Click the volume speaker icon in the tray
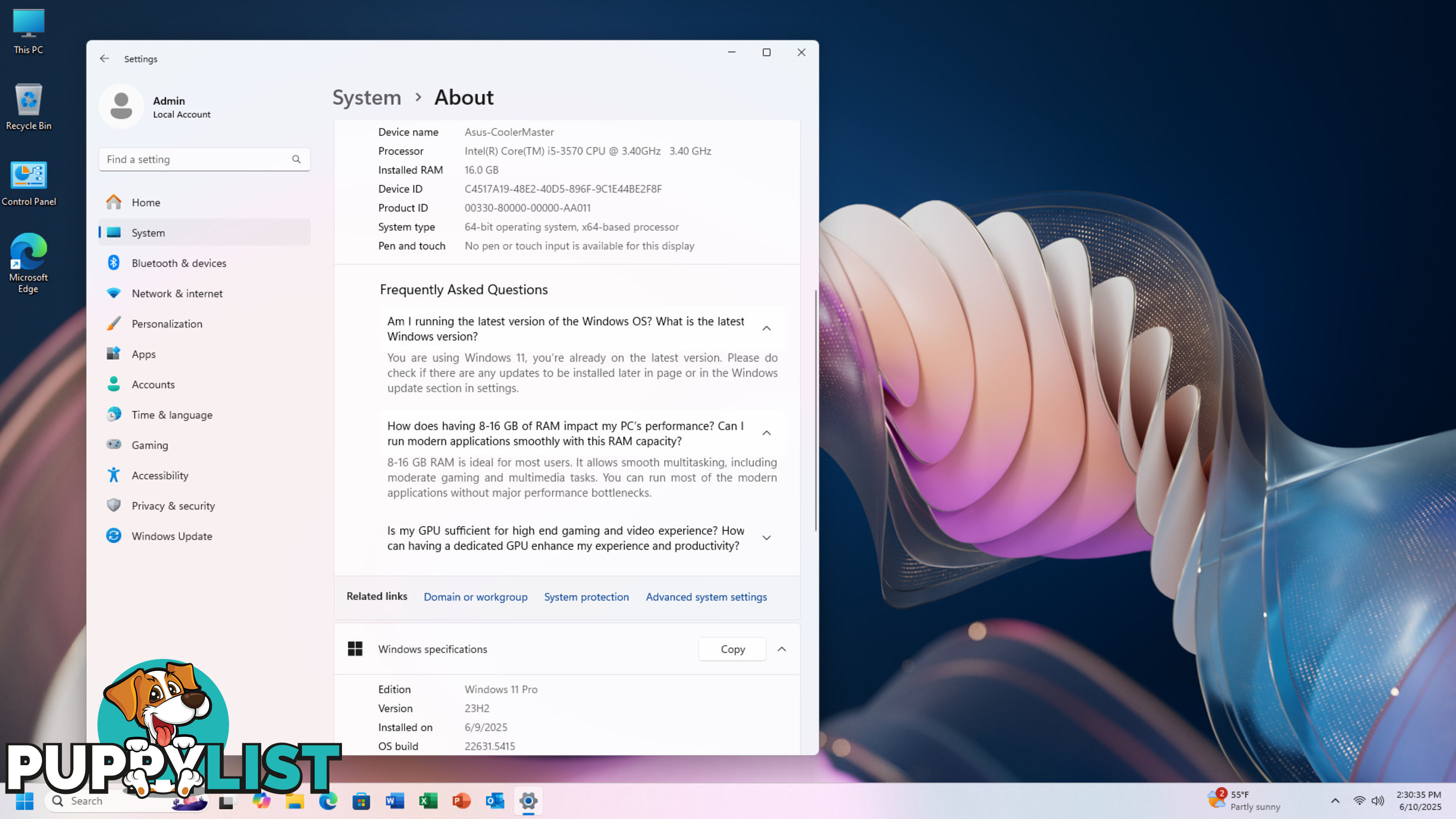Screen dimensions: 1456x819 [x=1378, y=801]
